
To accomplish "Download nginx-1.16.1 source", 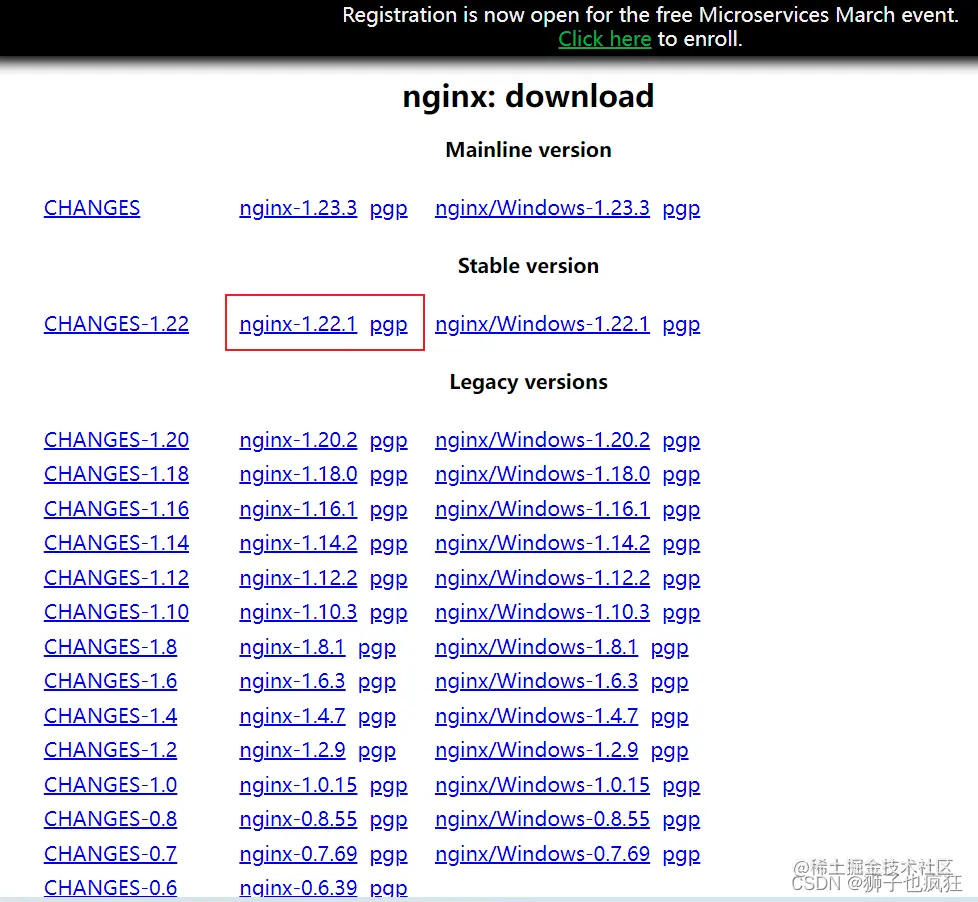I will pos(298,509).
